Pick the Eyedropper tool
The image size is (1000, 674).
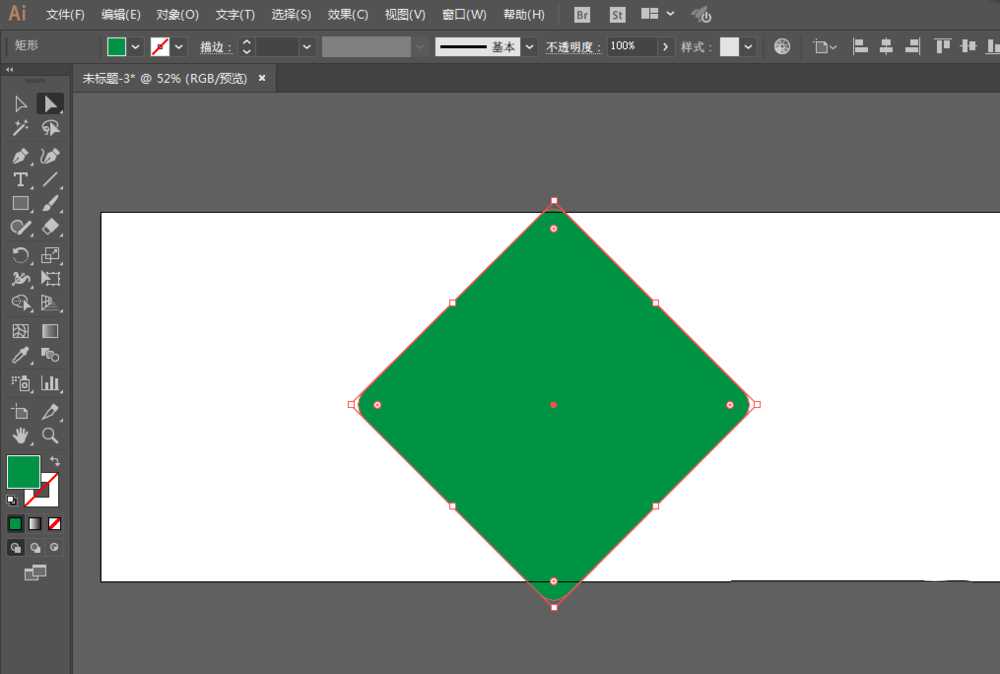pos(20,356)
